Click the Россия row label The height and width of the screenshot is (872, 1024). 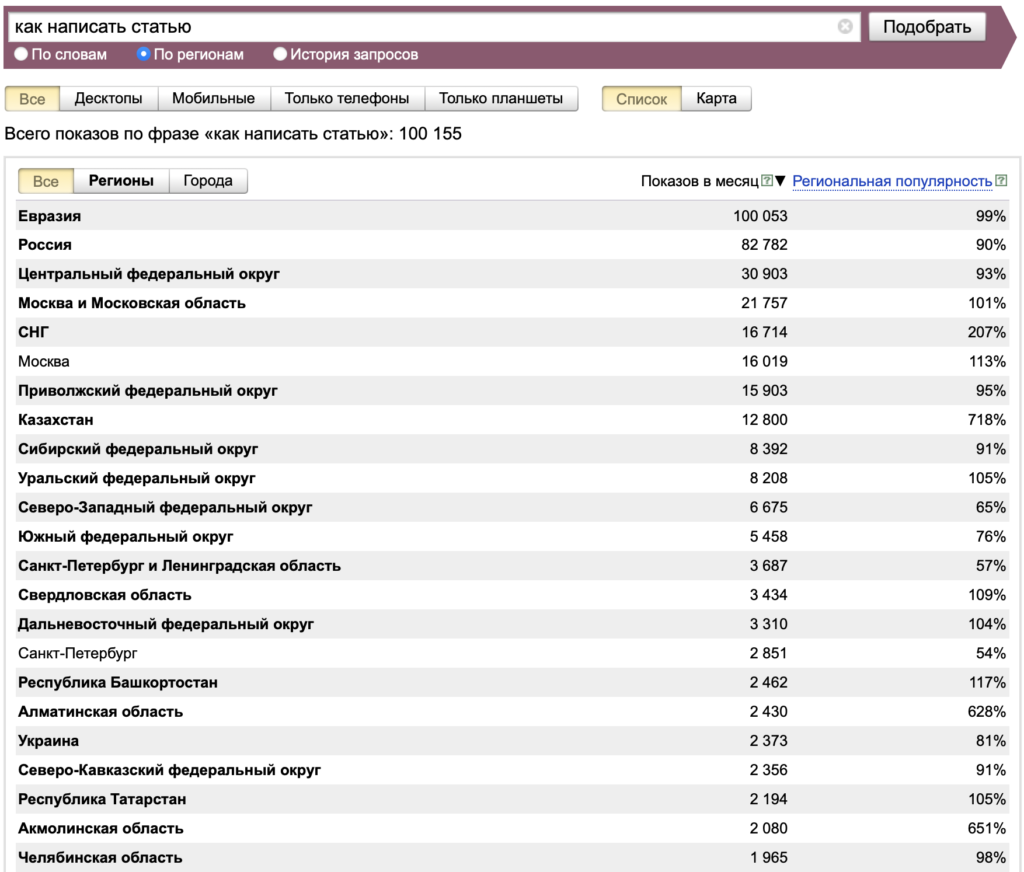(45, 245)
